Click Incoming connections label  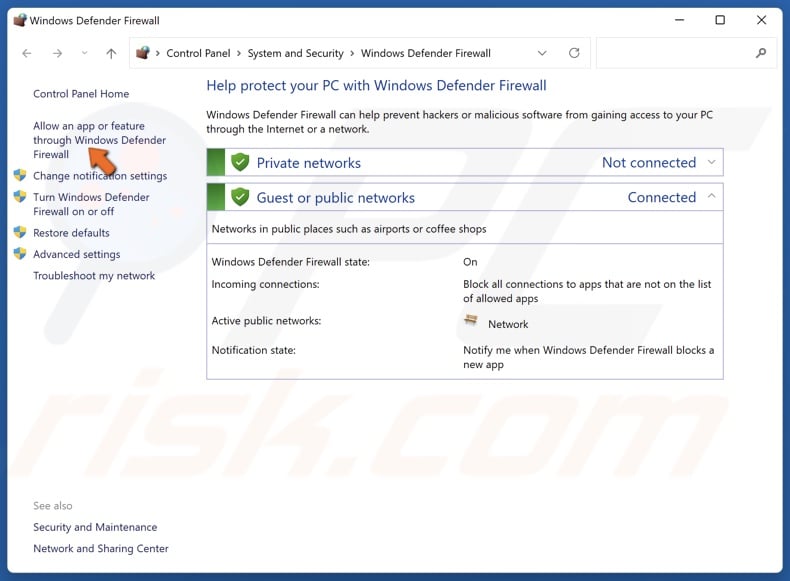(266, 284)
